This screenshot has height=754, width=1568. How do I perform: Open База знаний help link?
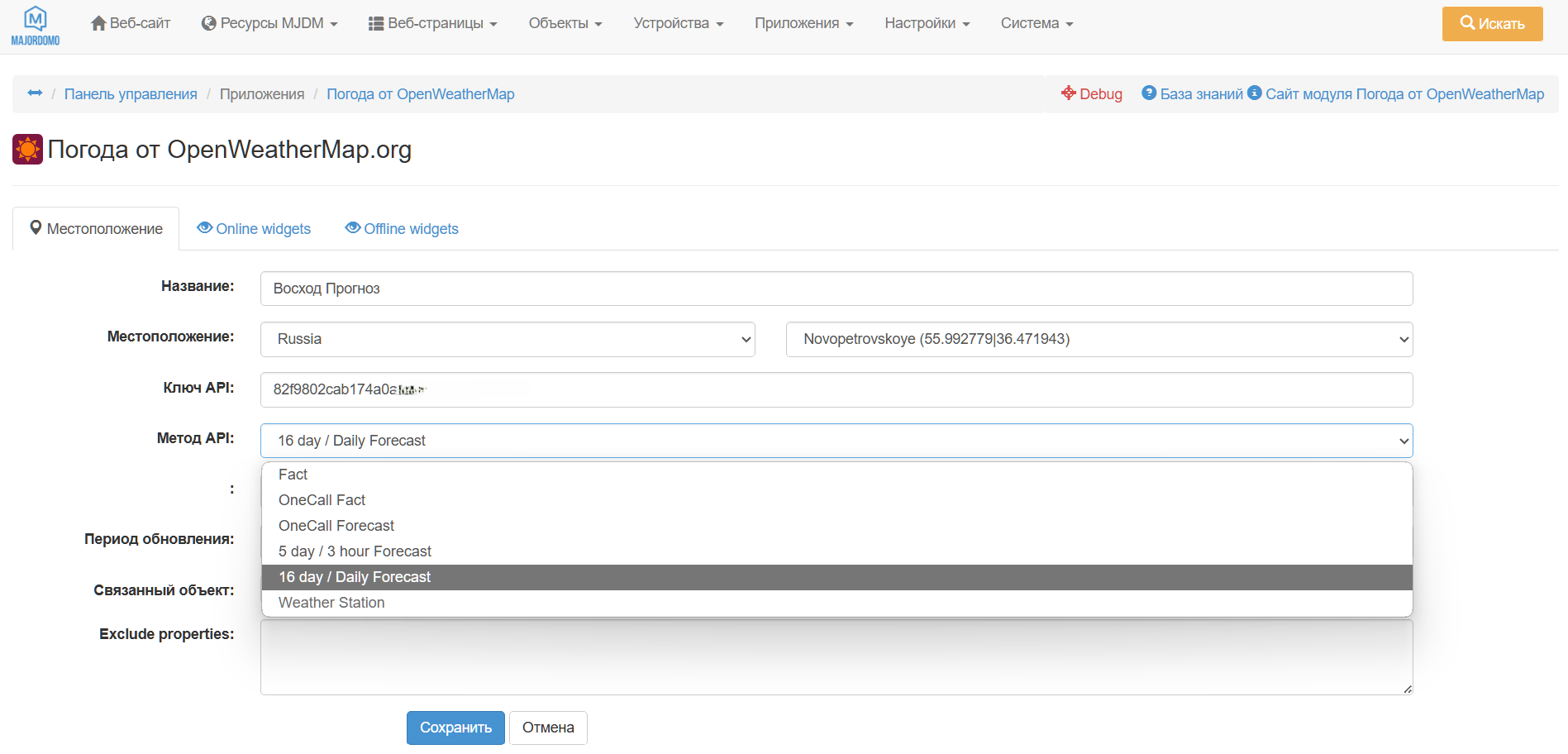point(1192,94)
